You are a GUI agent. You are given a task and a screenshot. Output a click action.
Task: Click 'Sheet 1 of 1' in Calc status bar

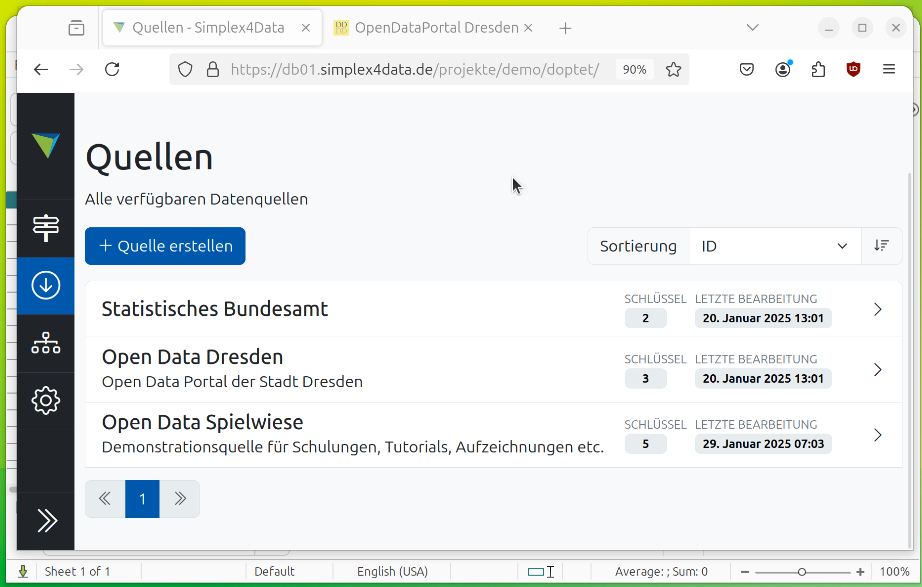pos(77,571)
